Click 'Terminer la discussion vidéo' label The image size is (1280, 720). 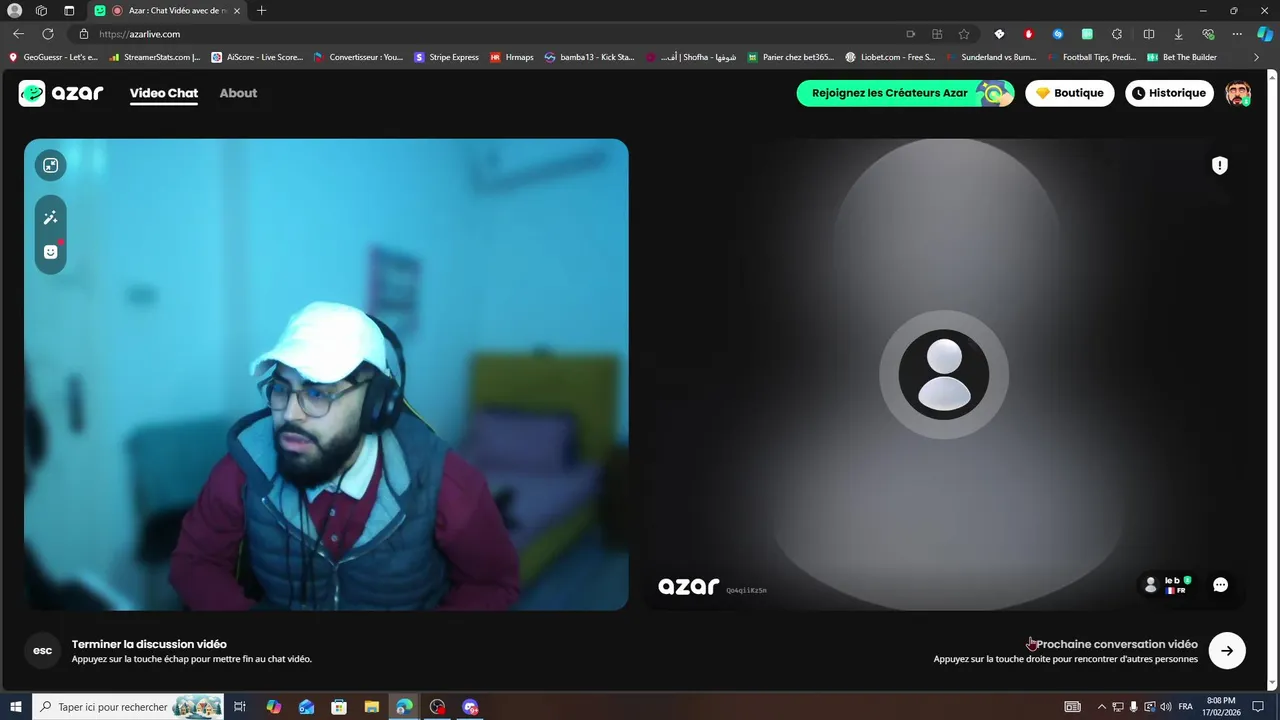(x=149, y=644)
